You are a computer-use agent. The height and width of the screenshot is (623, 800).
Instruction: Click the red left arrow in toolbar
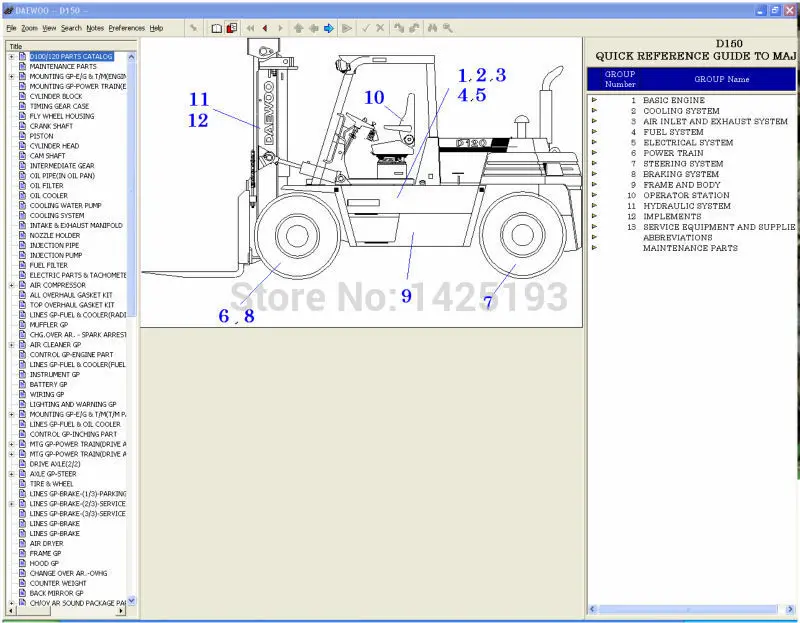pos(265,28)
